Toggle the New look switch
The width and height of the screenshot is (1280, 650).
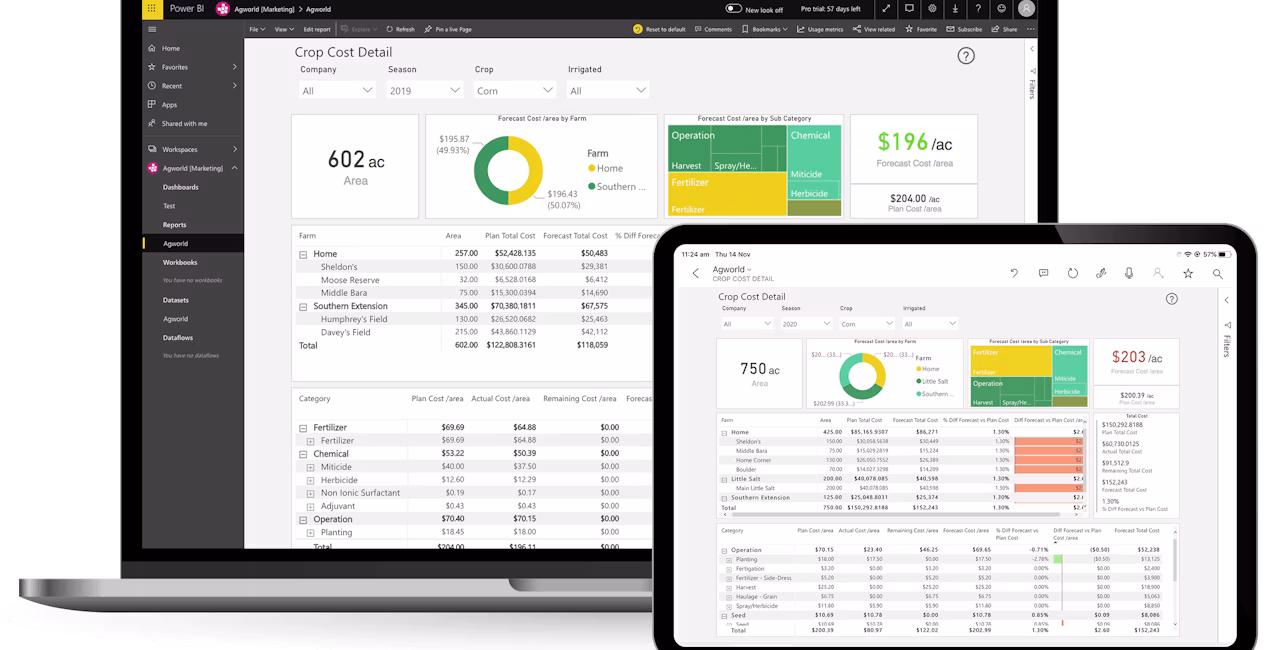click(733, 9)
